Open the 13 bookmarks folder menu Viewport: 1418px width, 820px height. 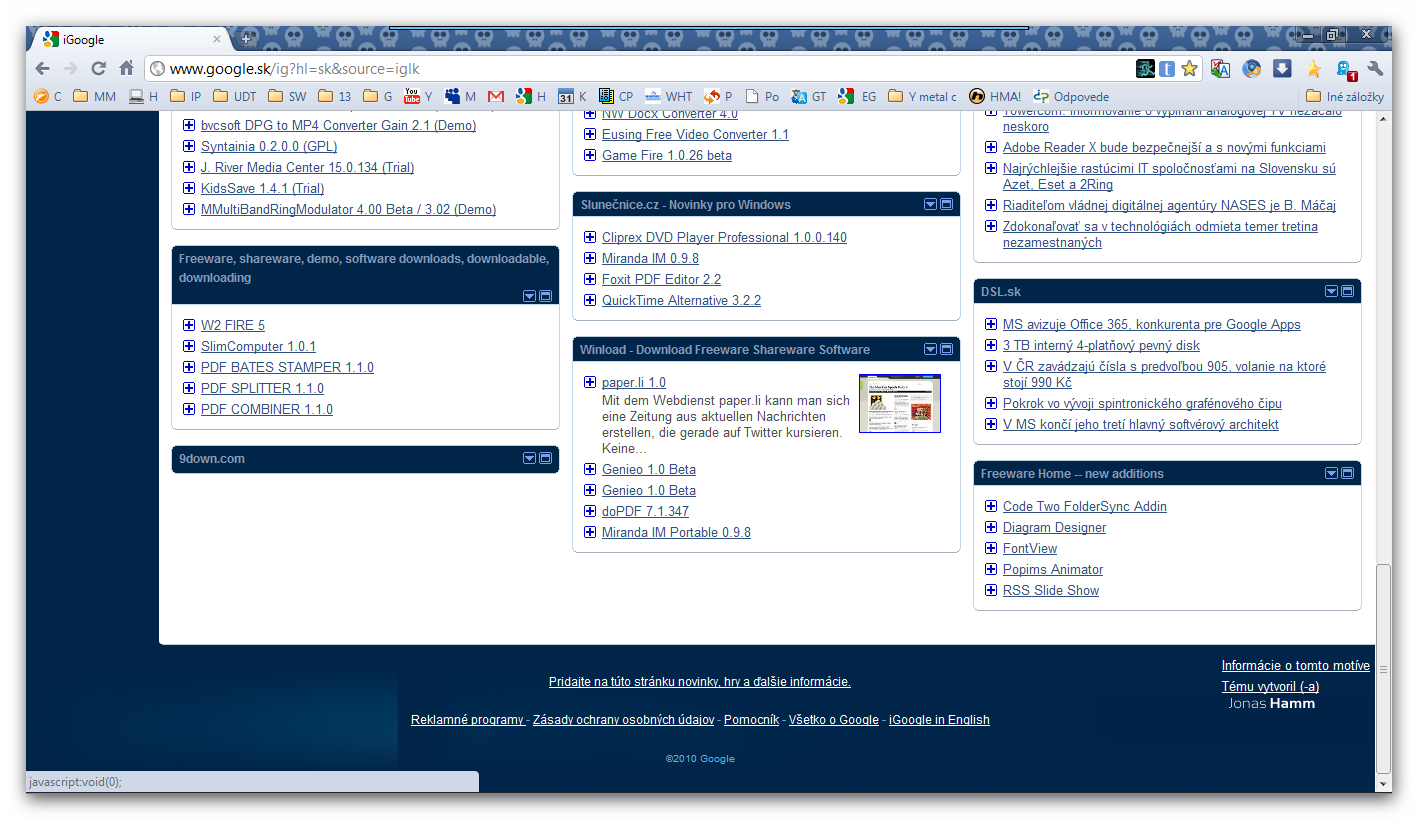335,97
